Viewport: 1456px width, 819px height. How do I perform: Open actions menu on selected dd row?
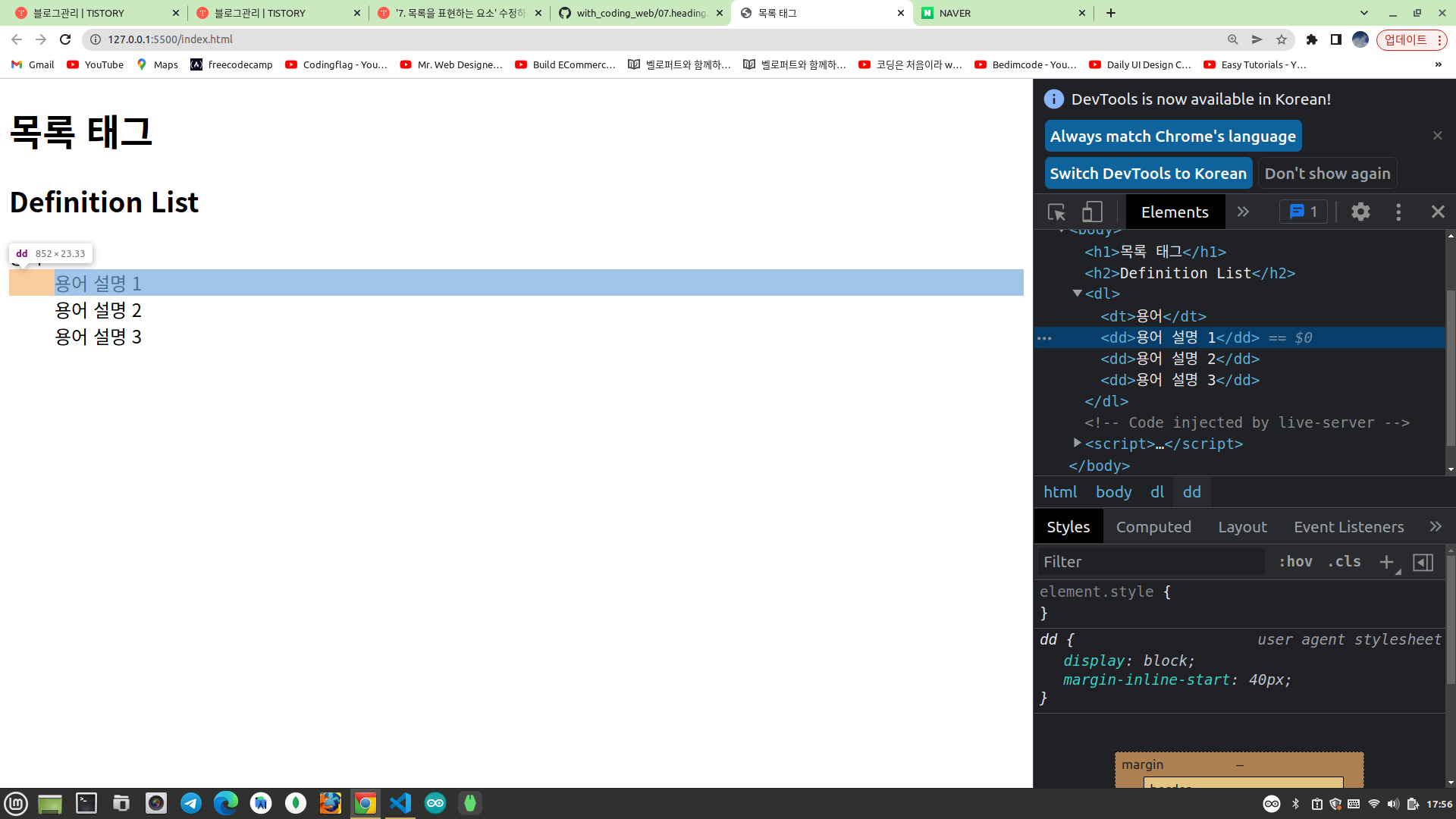(1044, 338)
